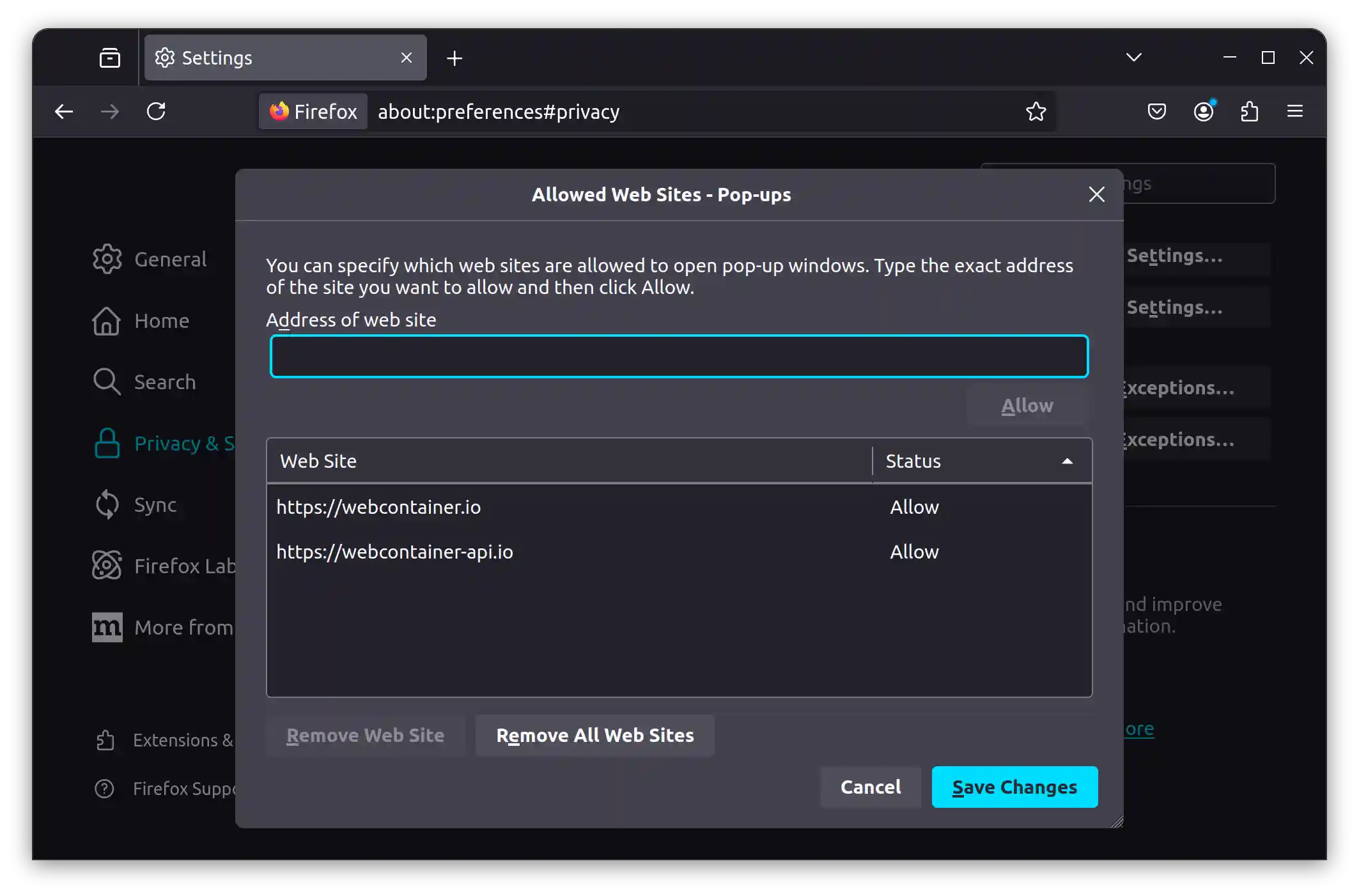Open the application hamburger menu
The height and width of the screenshot is (896, 1359).
1294,111
